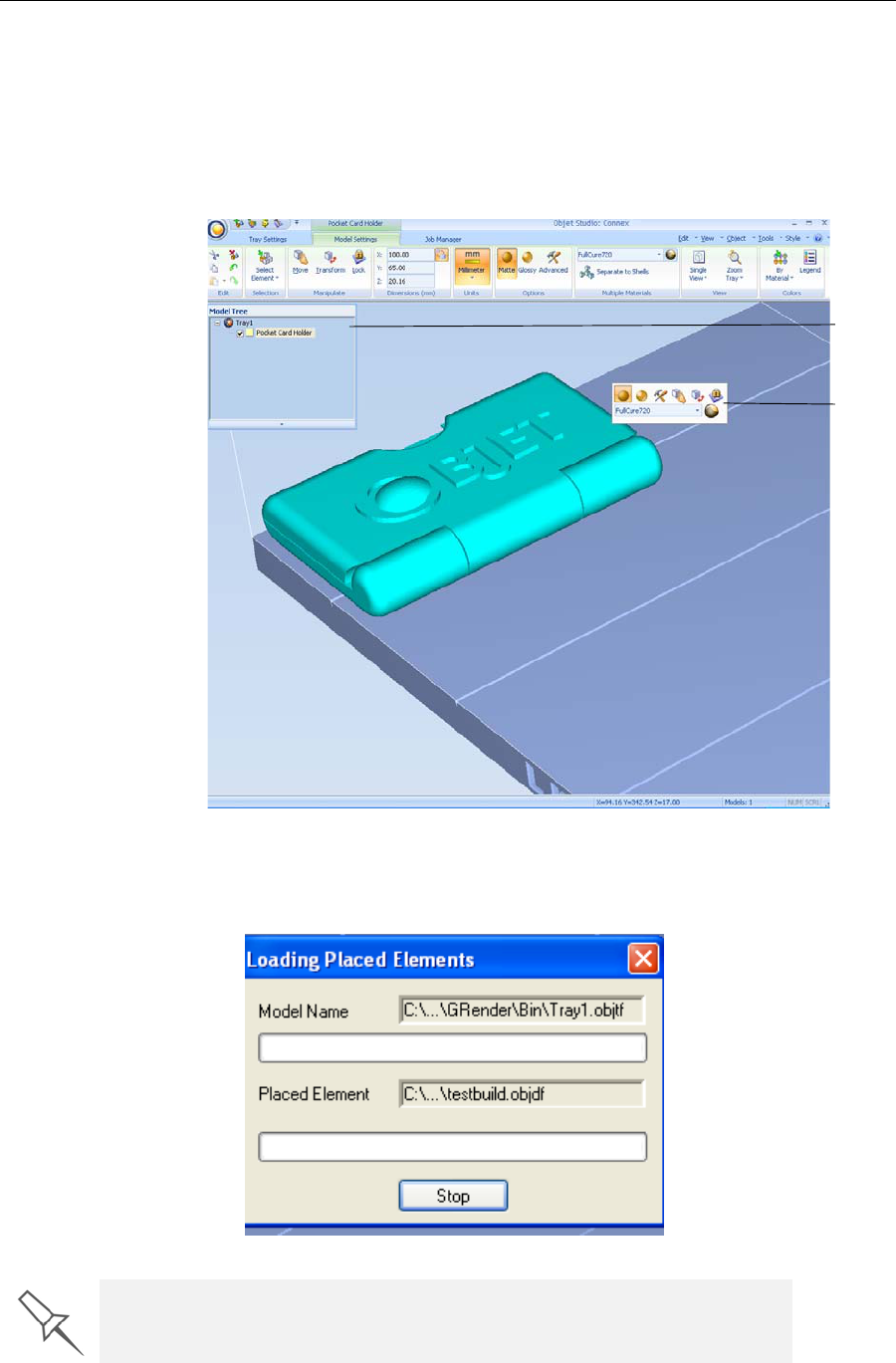Open the Style menu

click(792, 239)
